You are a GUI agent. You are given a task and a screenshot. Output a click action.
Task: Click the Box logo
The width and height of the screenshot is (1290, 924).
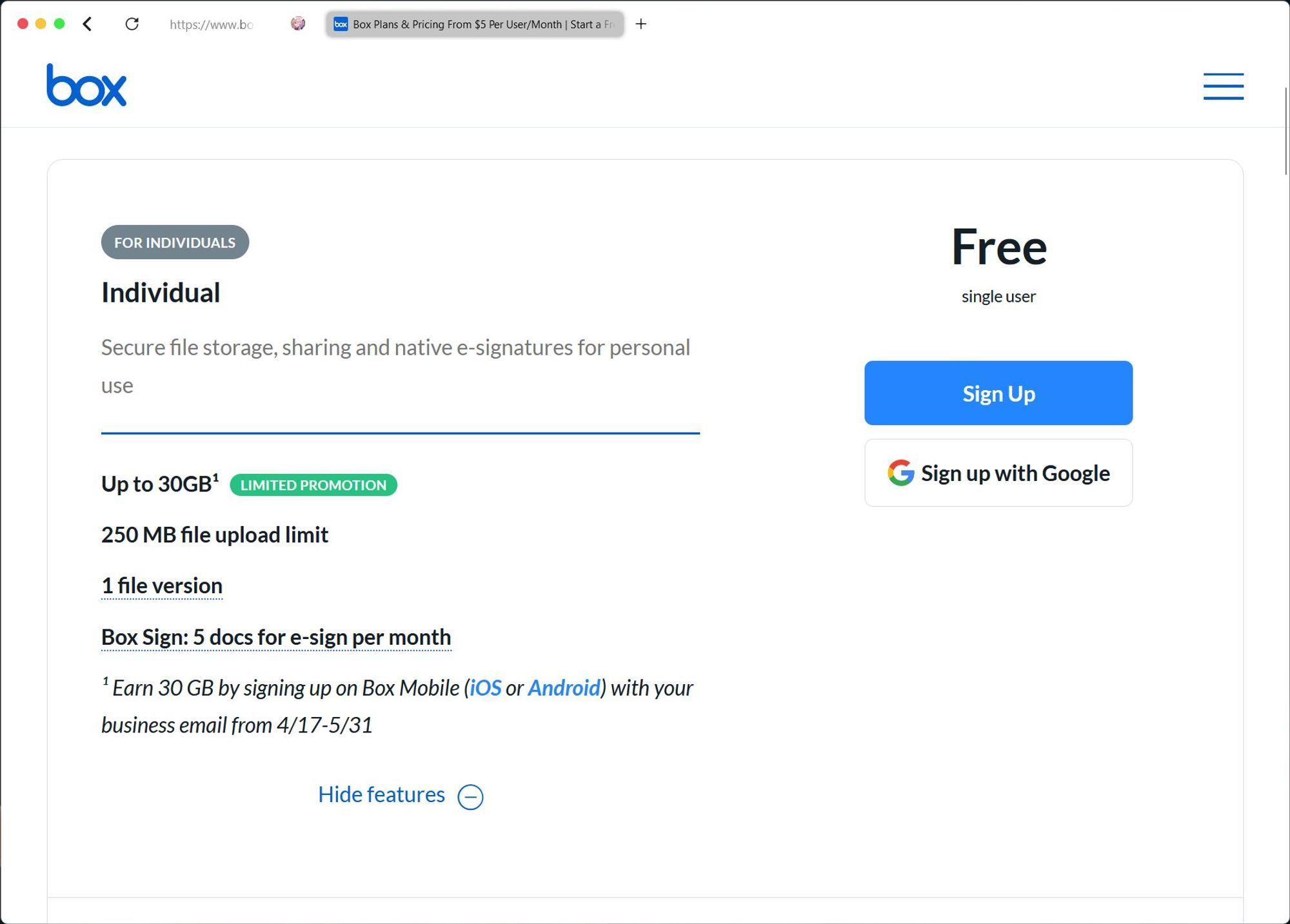point(86,85)
